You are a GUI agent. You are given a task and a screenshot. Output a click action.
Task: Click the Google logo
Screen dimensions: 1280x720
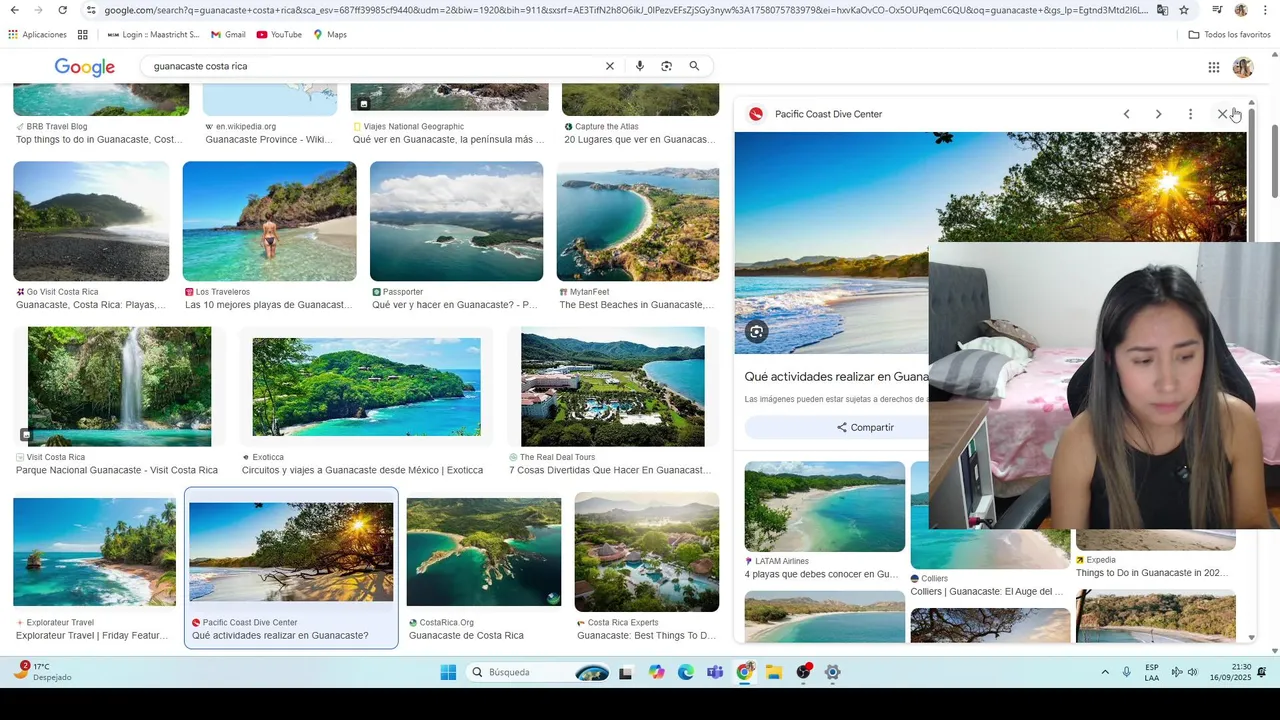pos(85,67)
